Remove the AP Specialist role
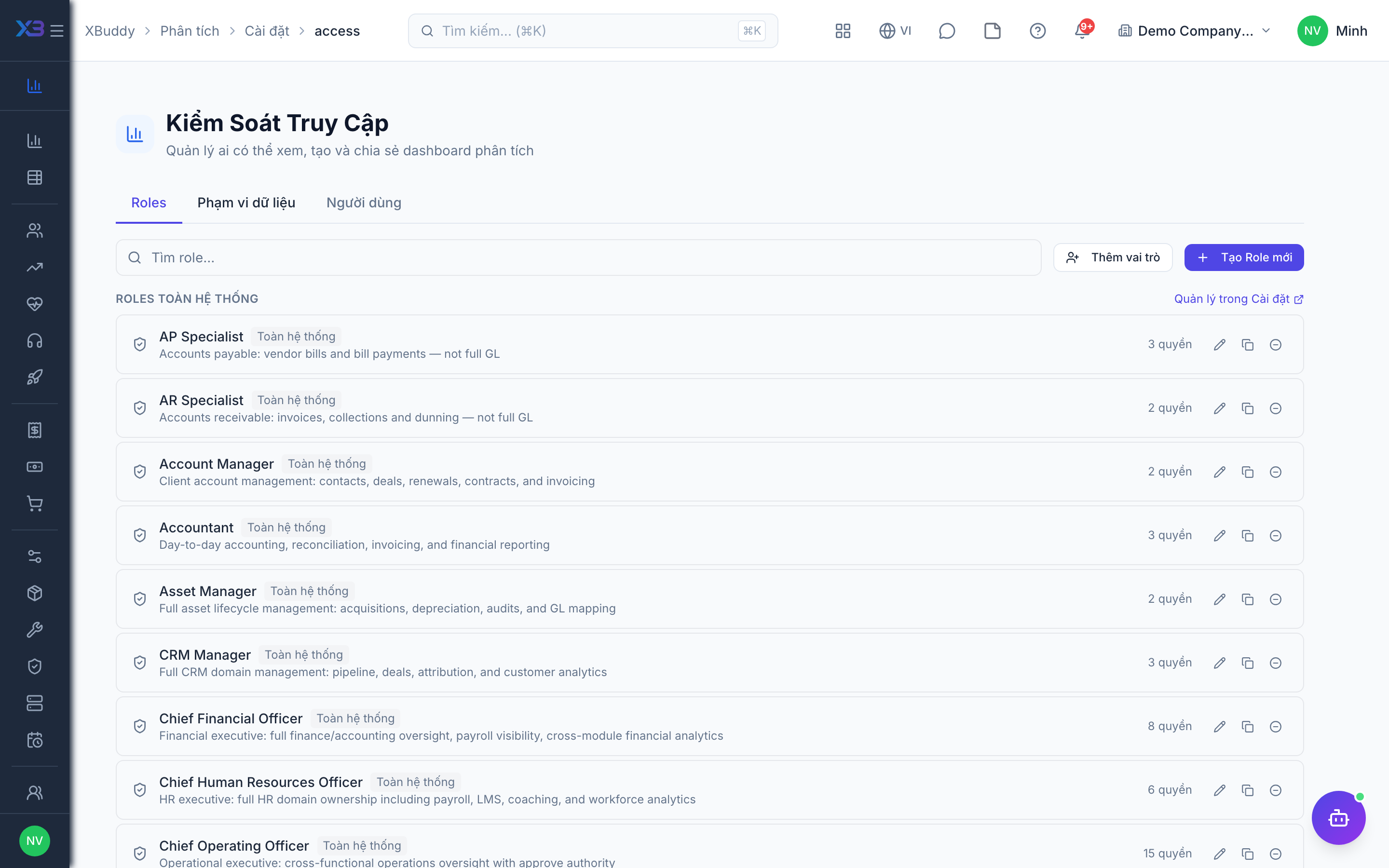1389x868 pixels. tap(1275, 344)
